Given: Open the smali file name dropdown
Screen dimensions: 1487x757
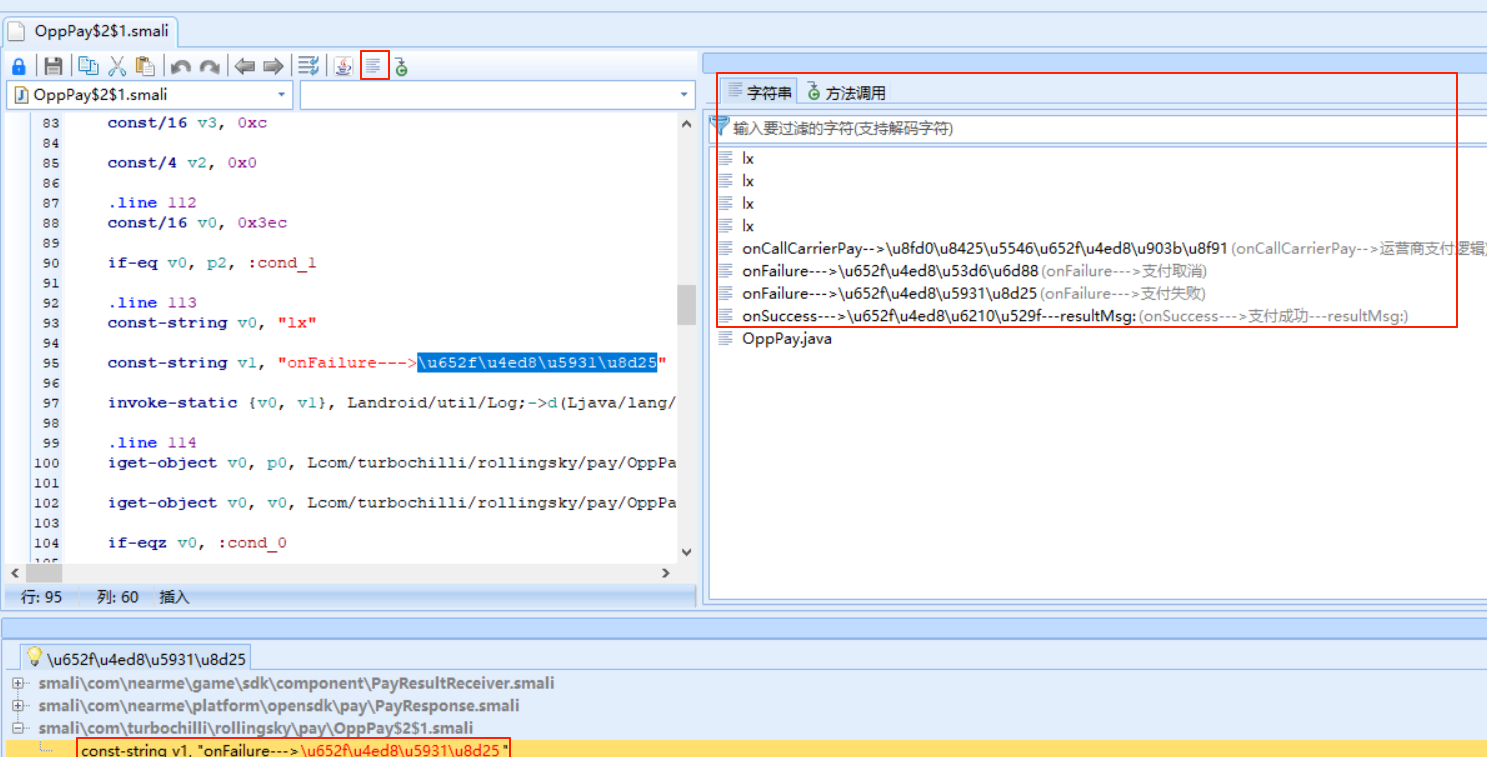Looking at the screenshot, I should [x=281, y=94].
